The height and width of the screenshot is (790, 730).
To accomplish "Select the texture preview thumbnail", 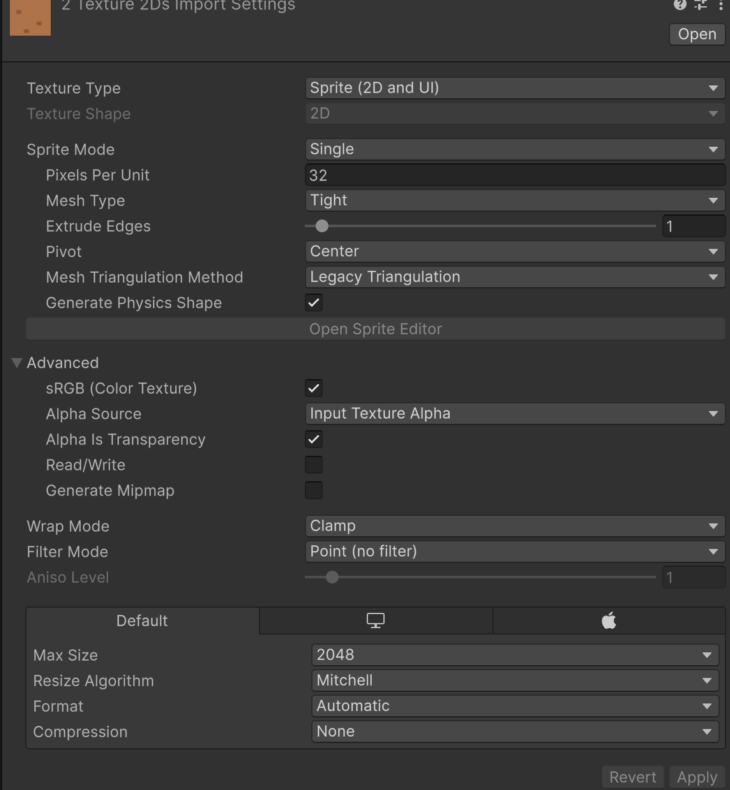I will (30, 18).
